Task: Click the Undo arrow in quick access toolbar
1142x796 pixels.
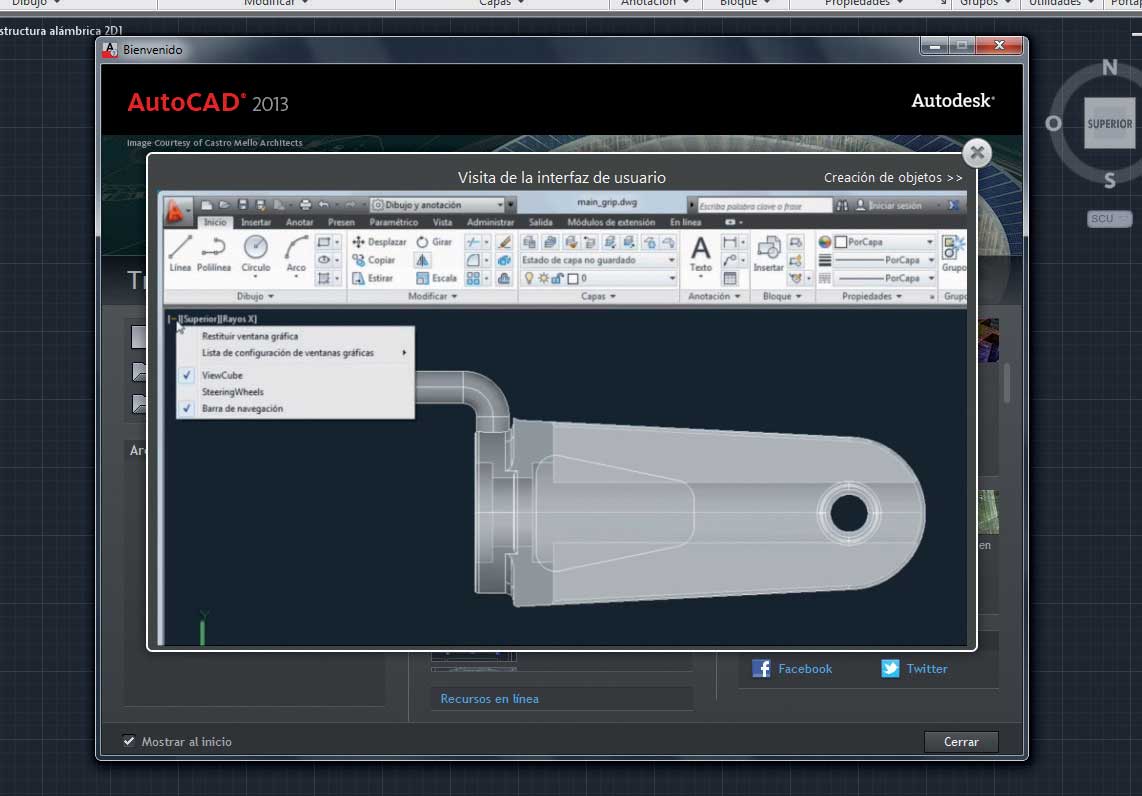Action: [323, 205]
